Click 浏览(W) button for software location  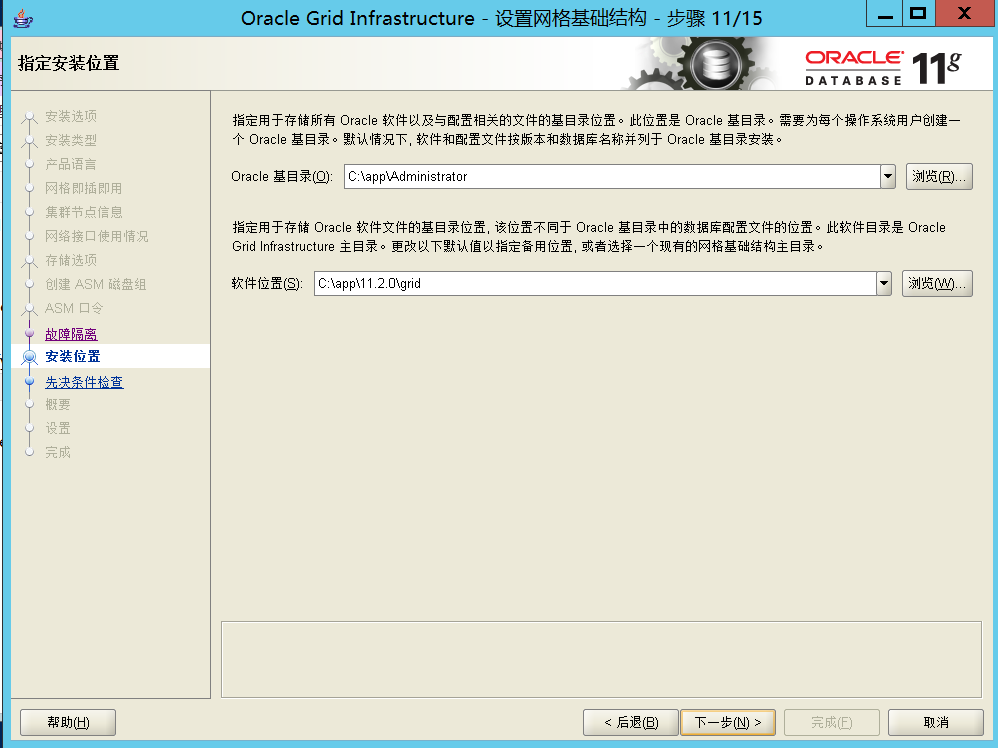coord(937,283)
